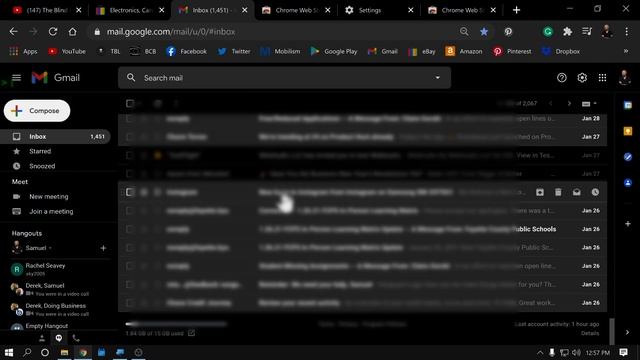Open Google Calendar in side panel
This screenshot has width=640, height=360.
[x=628, y=105]
